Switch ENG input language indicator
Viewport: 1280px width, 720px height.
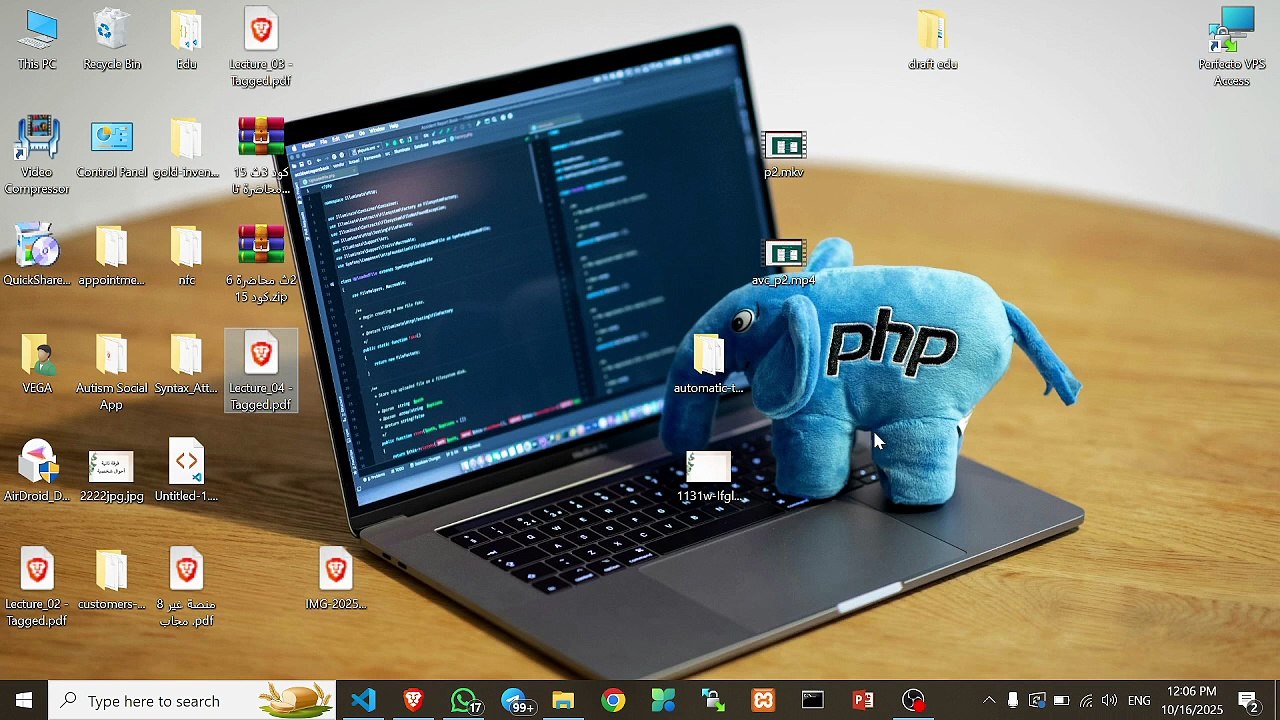click(1139, 700)
